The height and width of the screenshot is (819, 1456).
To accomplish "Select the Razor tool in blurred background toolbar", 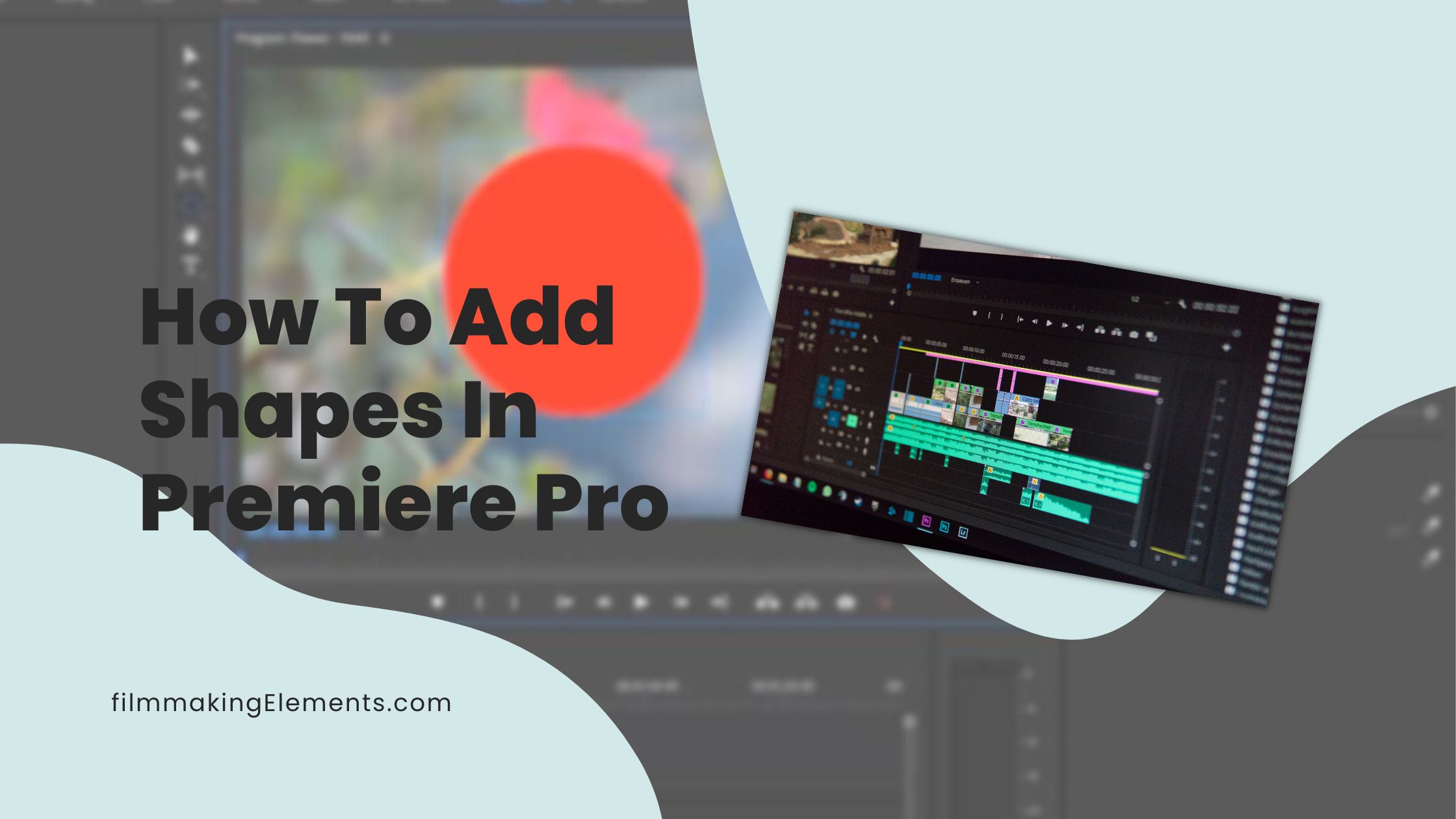I will (x=191, y=146).
